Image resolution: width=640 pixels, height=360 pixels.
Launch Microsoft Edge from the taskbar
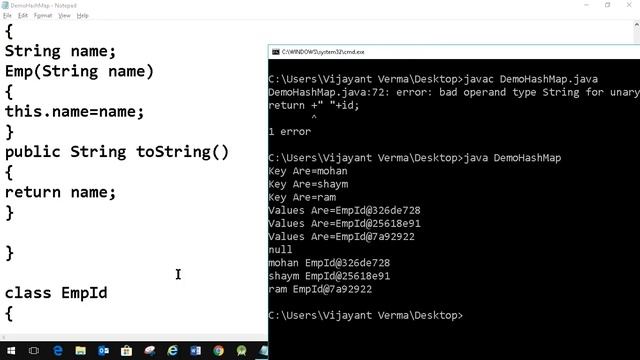coord(58,351)
